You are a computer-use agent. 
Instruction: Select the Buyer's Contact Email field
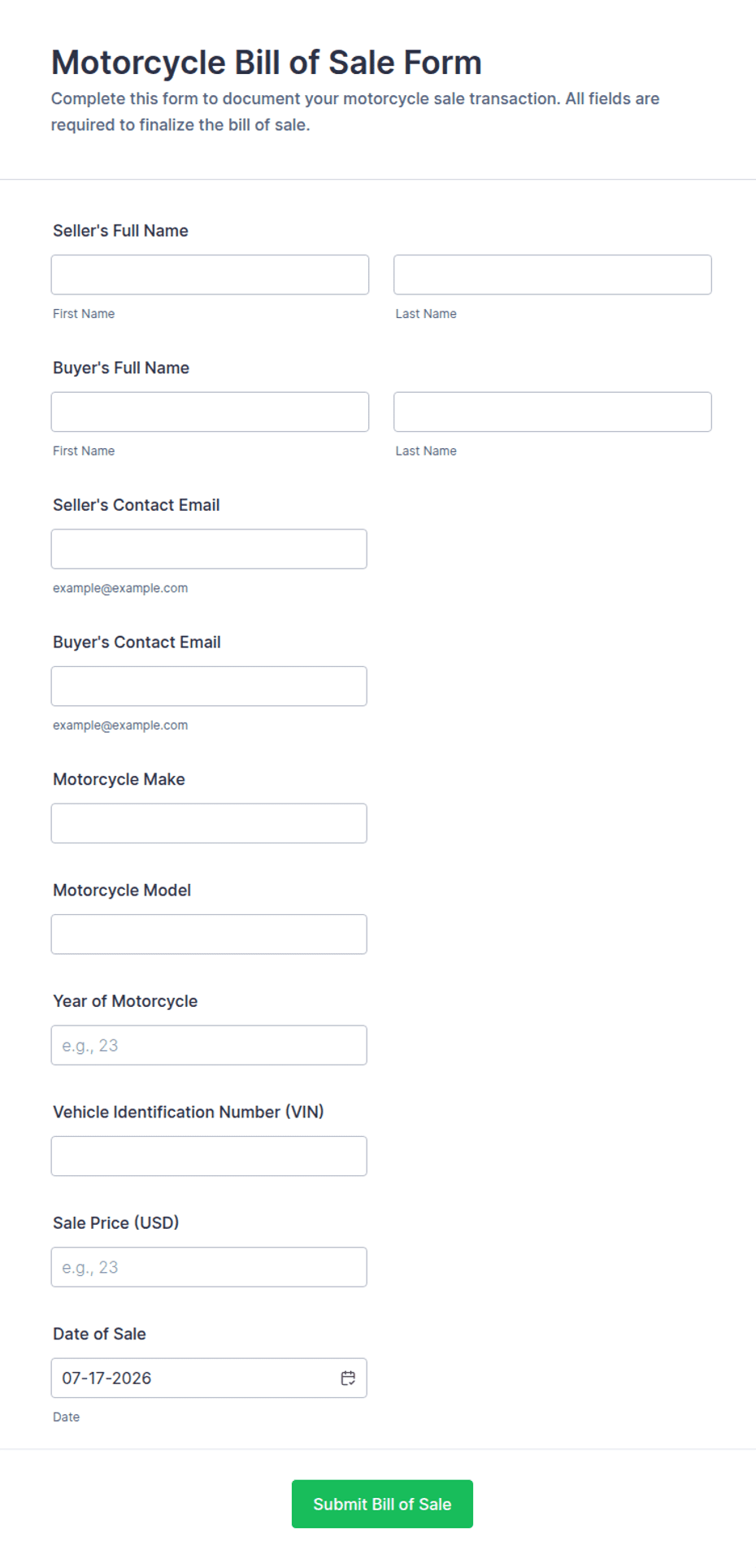click(209, 686)
